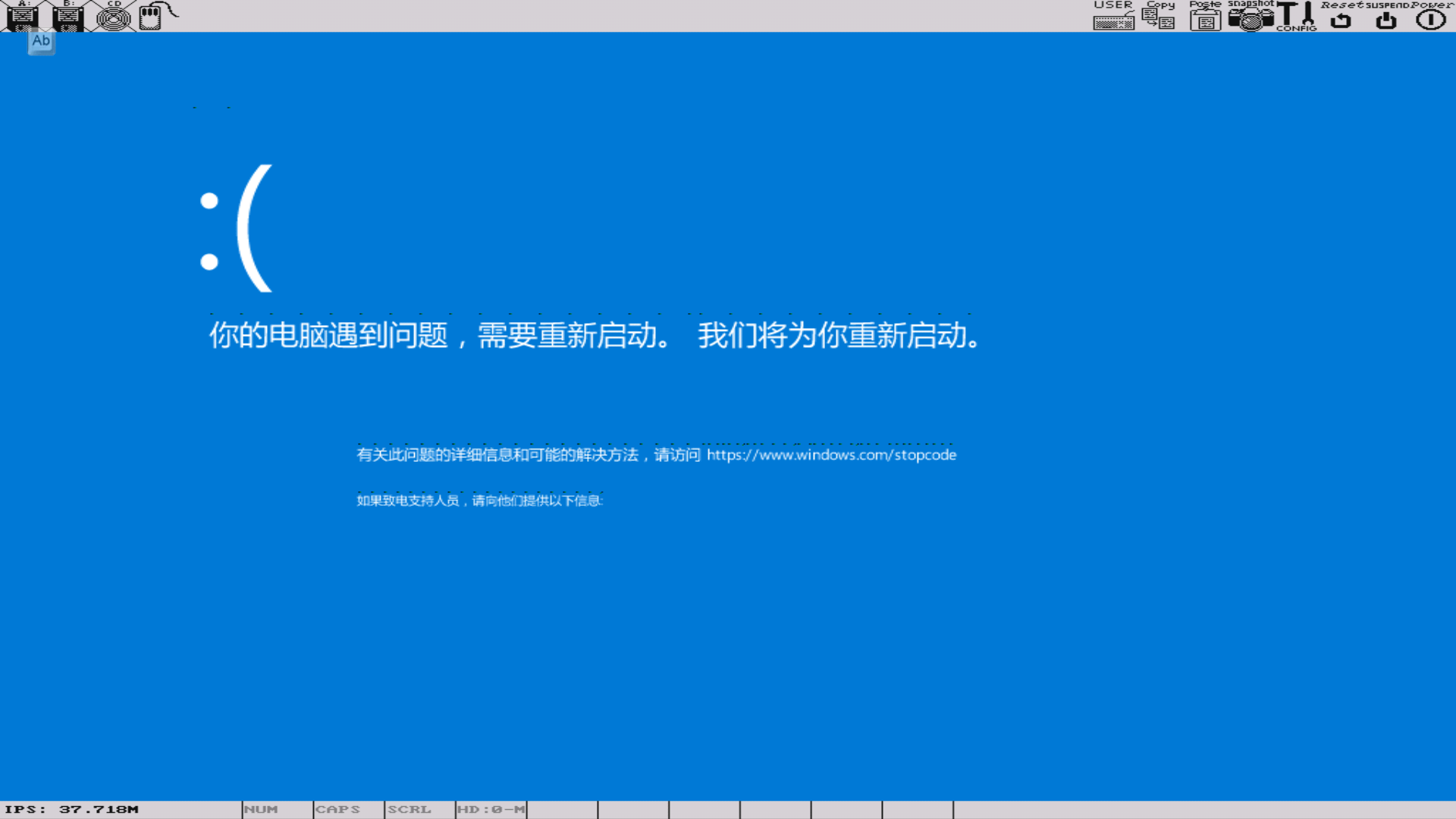The height and width of the screenshot is (819, 1456).
Task: Click the Suspend emulator button
Action: 1386,16
